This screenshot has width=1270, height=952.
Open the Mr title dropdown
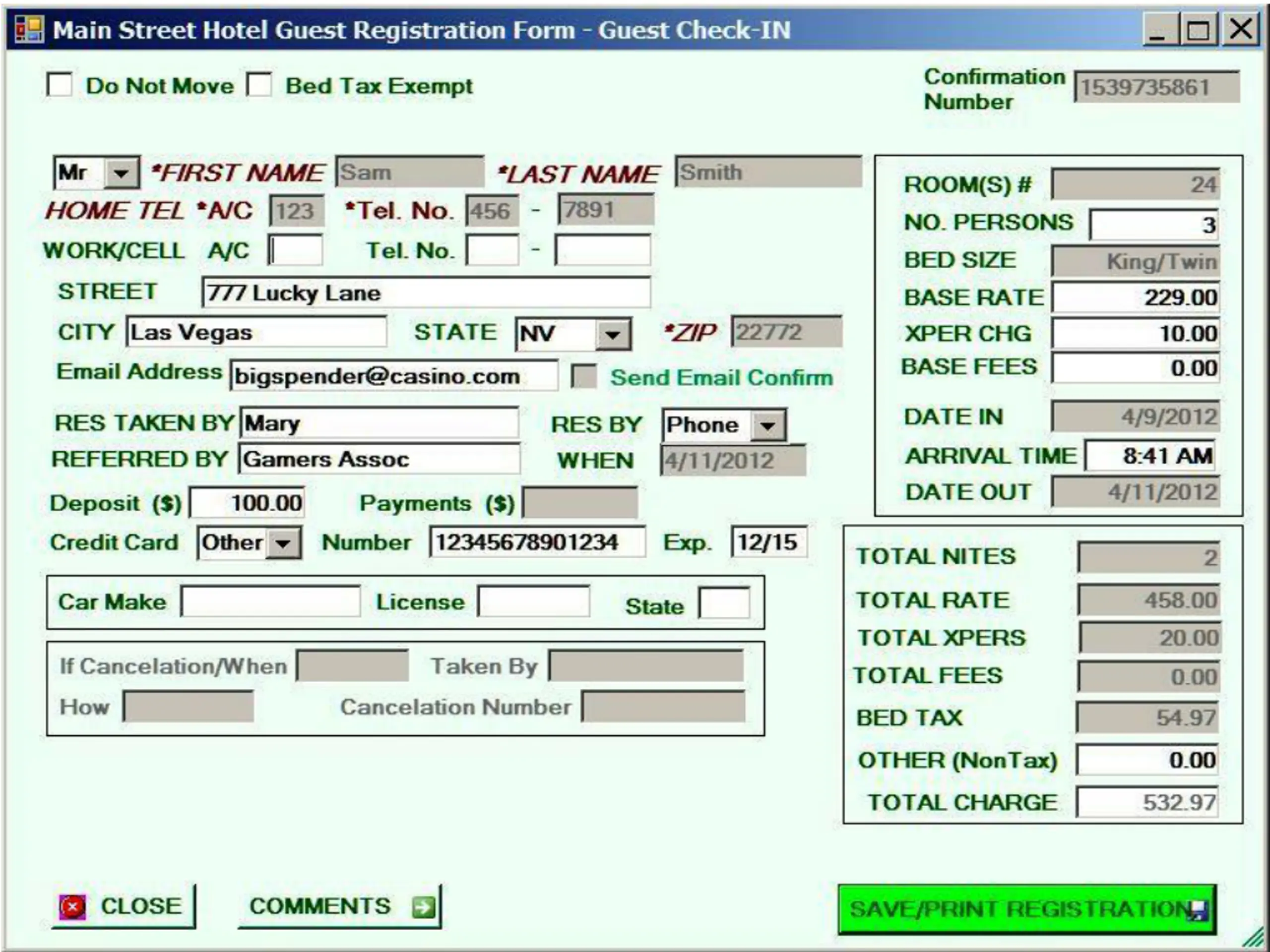point(121,173)
